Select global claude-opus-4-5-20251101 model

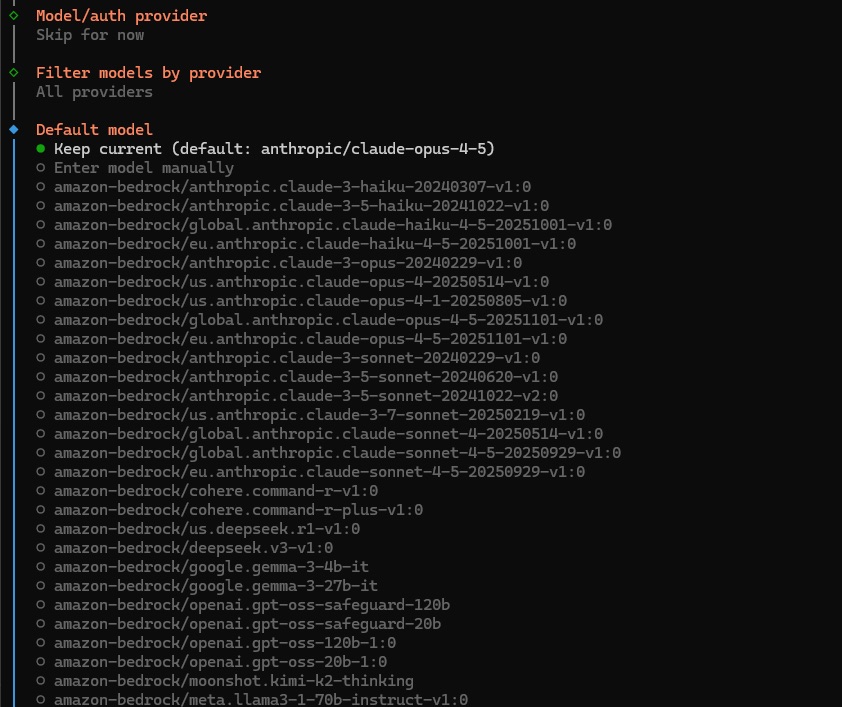[x=328, y=320]
